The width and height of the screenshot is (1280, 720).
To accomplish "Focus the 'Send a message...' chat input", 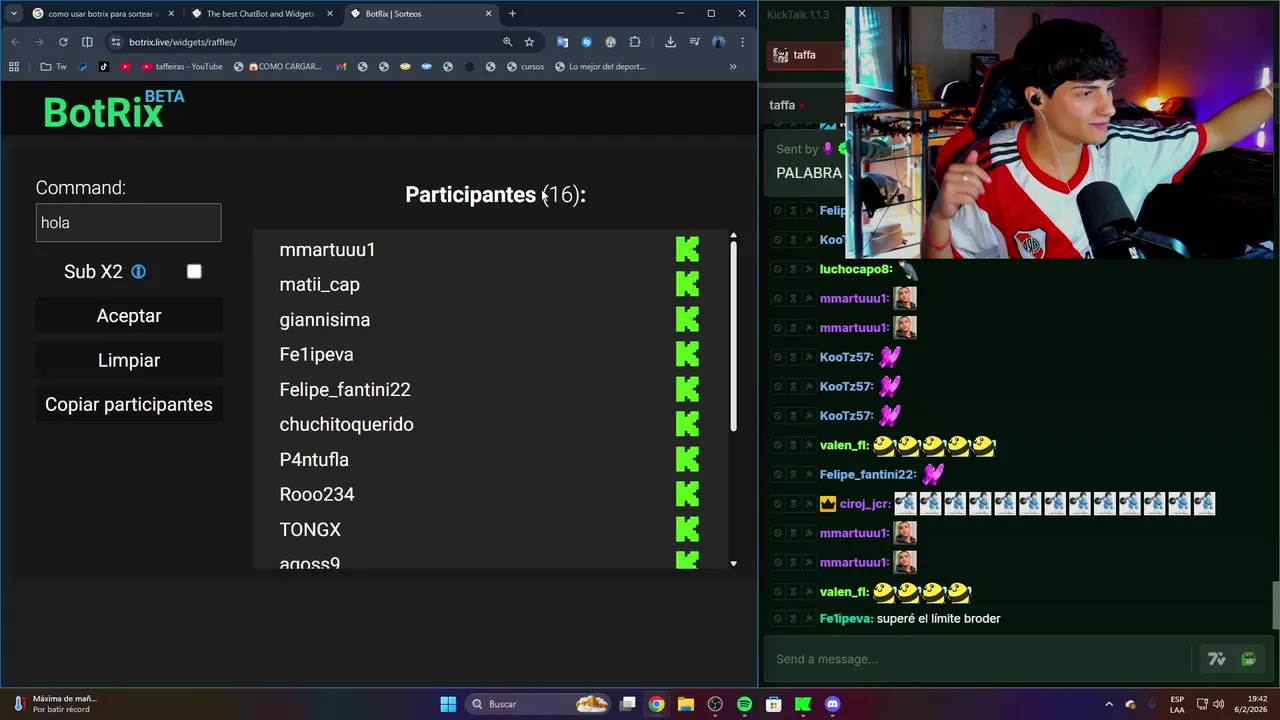I will click(x=980, y=659).
